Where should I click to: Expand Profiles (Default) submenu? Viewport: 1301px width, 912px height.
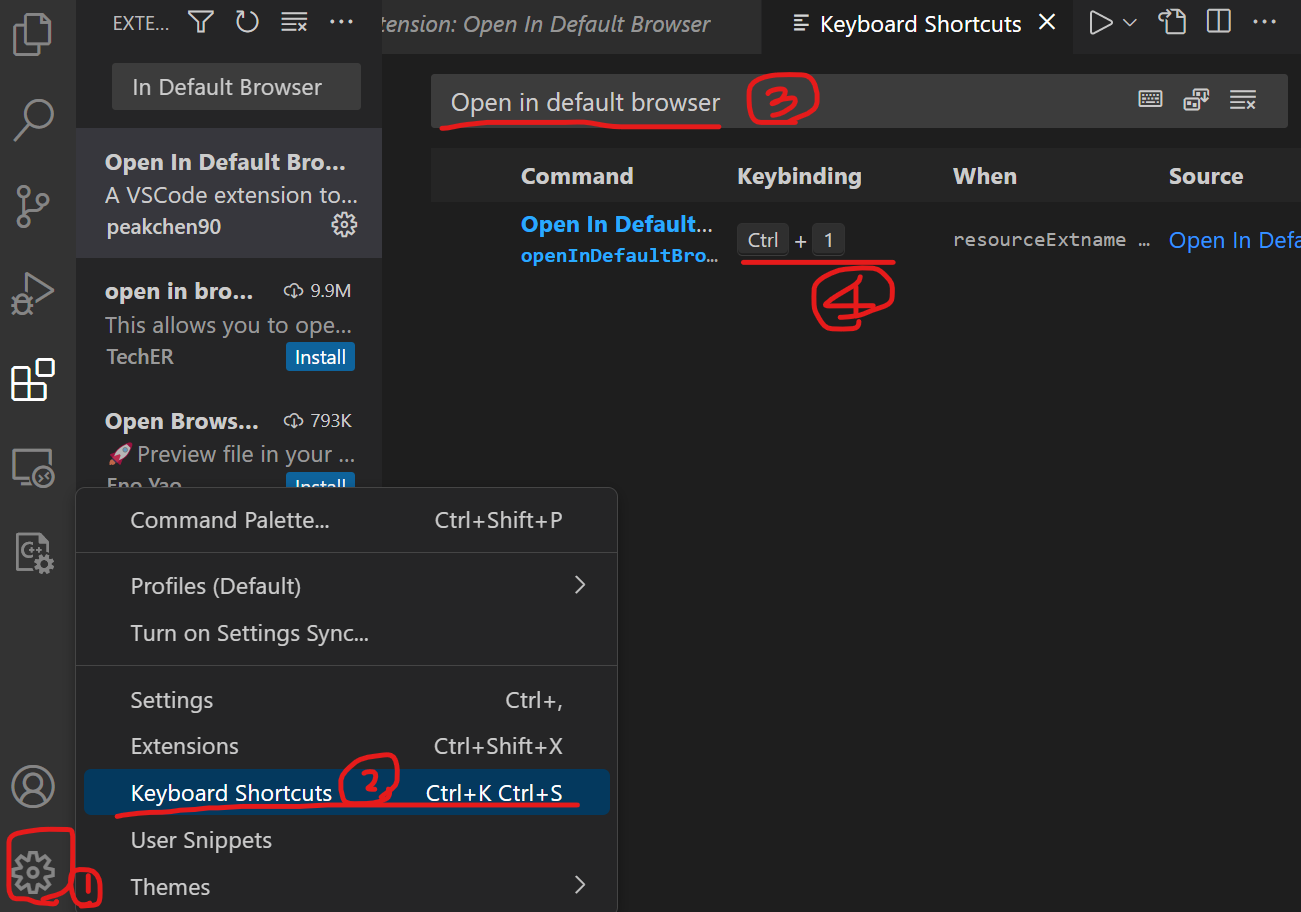(346, 586)
